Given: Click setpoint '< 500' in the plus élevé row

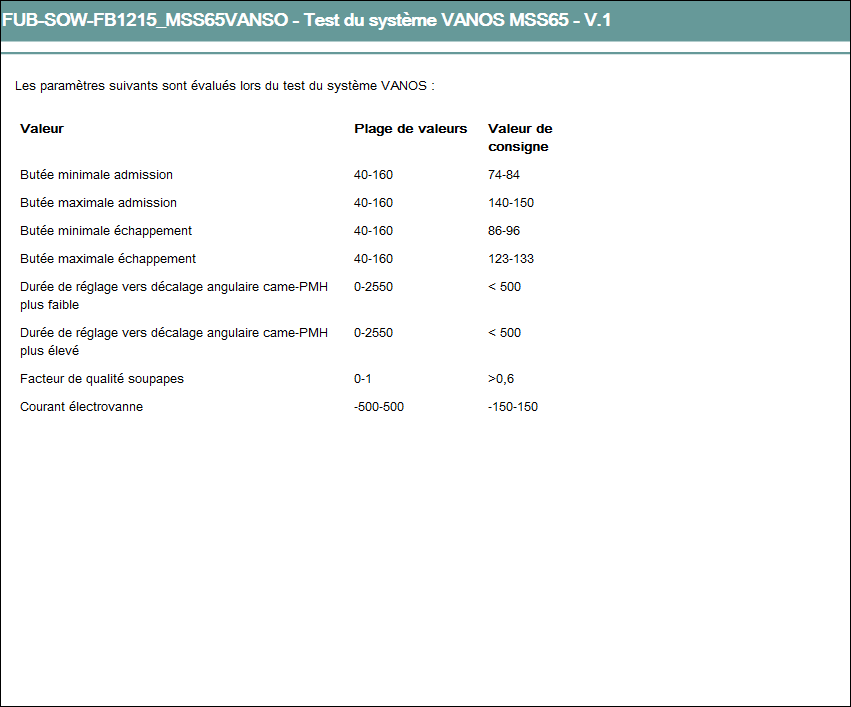Looking at the screenshot, I should click(x=504, y=333).
